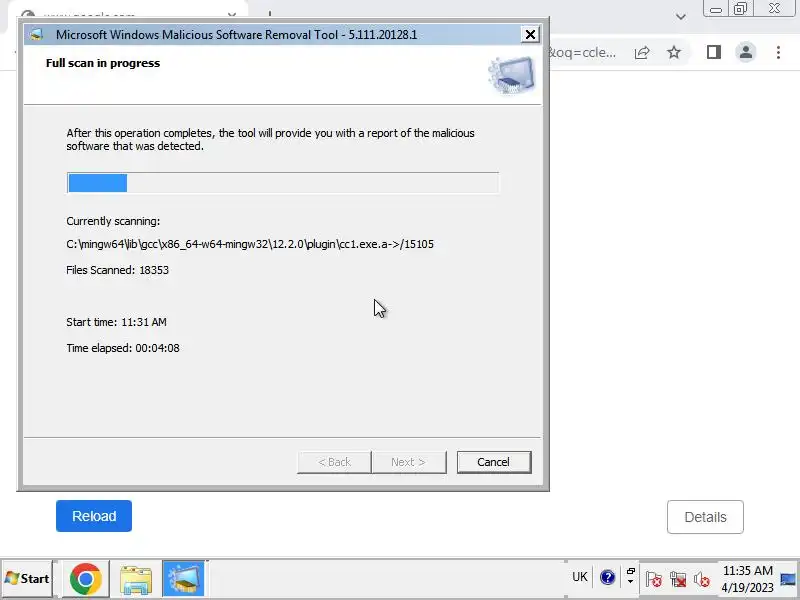Image resolution: width=800 pixels, height=600 pixels.
Task: Open the Chrome profile avatar
Action: point(745,52)
